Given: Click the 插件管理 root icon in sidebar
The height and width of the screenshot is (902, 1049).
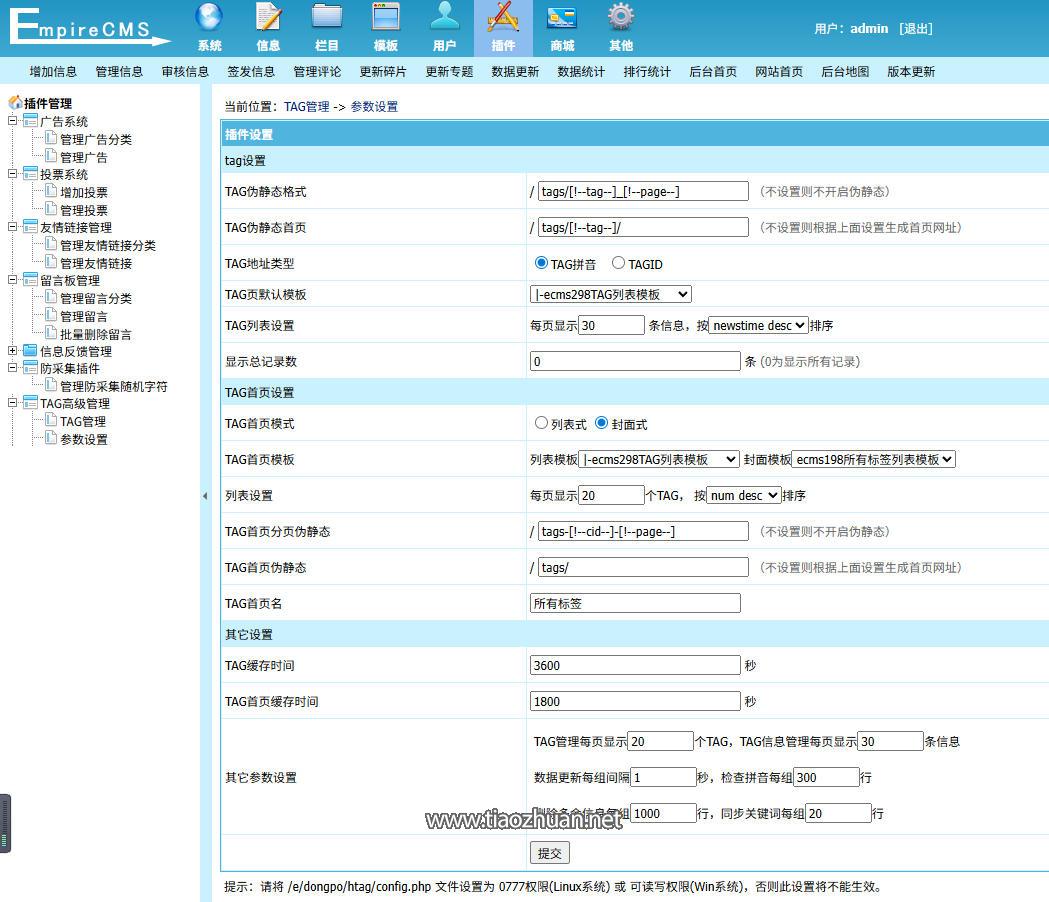Looking at the screenshot, I should pos(15,102).
